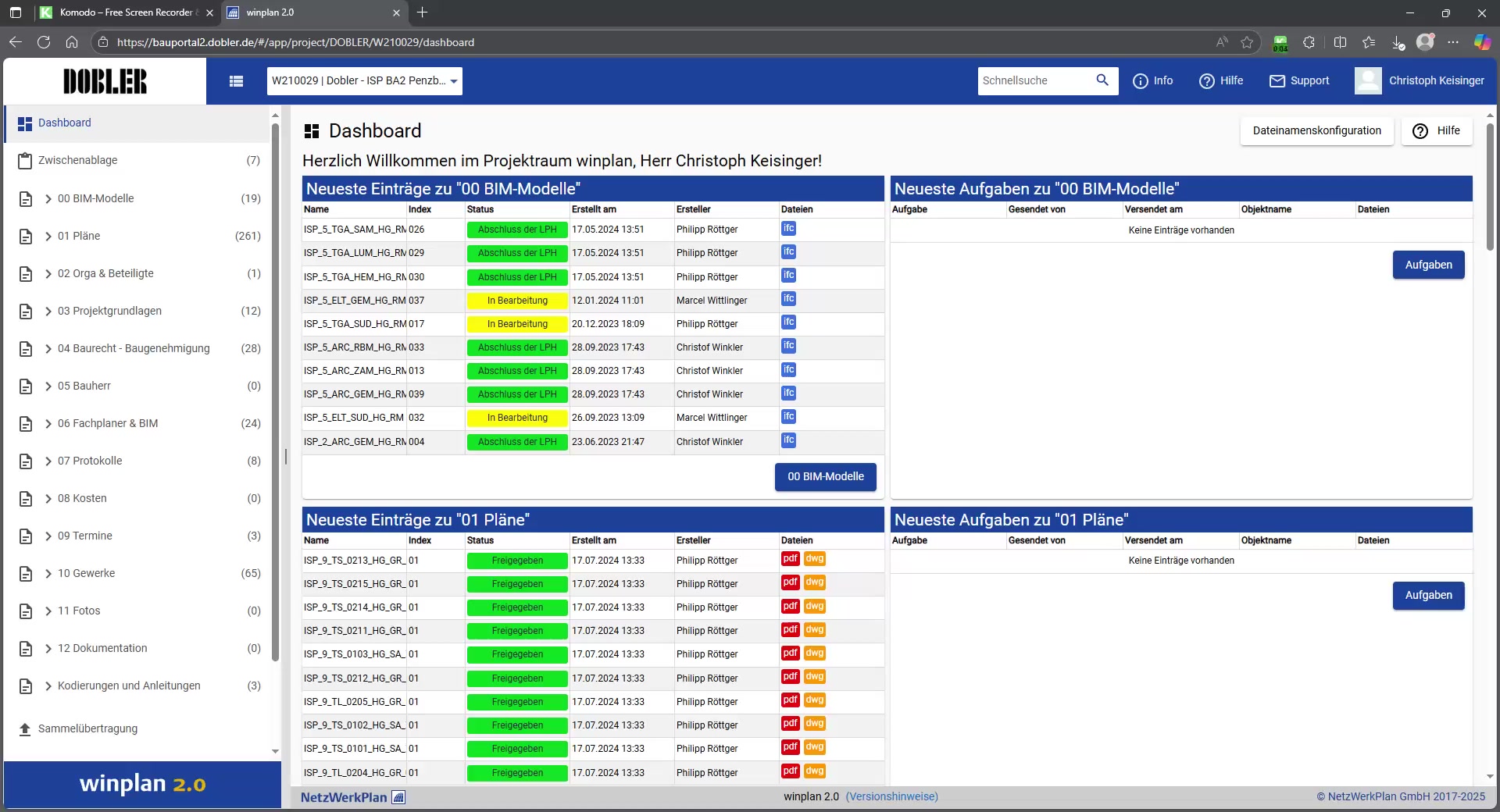This screenshot has height=812, width=1500.
Task: Expand the 10 Gewerke chevron
Action: tap(48, 573)
